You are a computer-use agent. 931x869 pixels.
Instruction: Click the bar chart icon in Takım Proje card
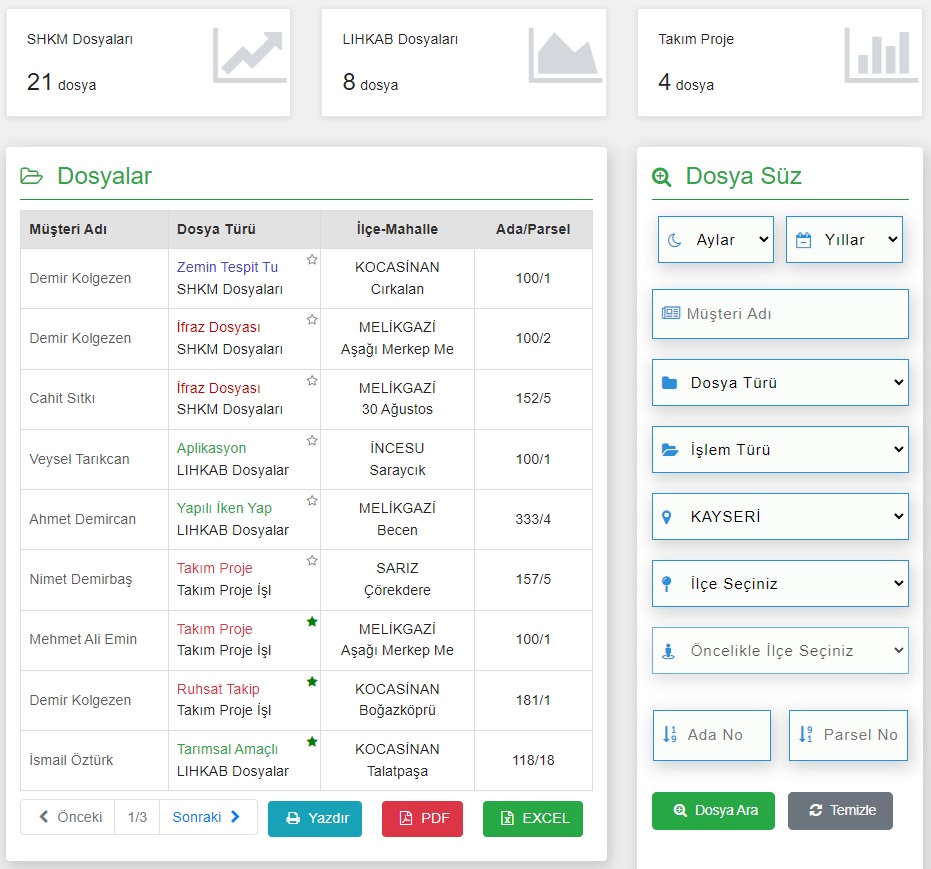(881, 55)
